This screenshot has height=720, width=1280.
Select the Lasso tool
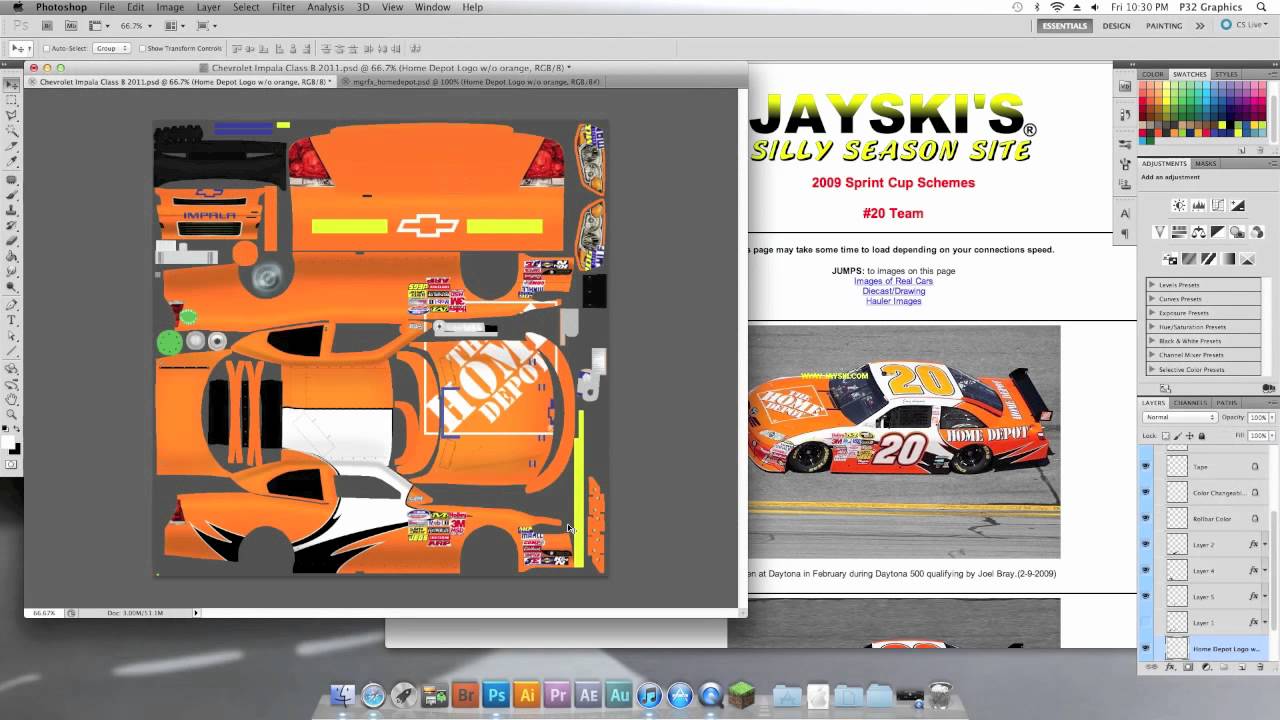coord(11,116)
